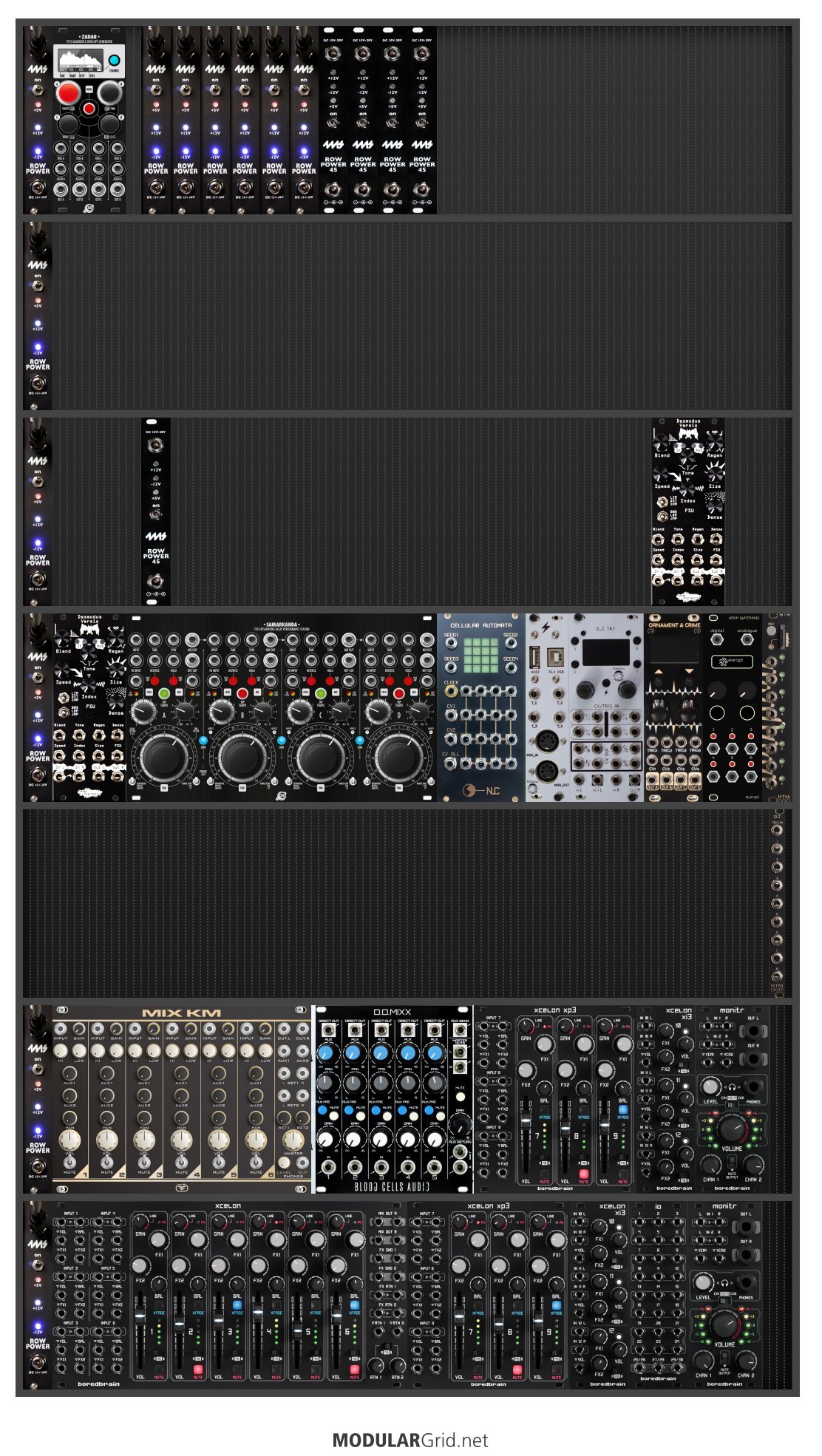Viewport: 822px width, 1456px height.
Task: Flip the on switch of the second-row Row Power
Action: click(37, 285)
